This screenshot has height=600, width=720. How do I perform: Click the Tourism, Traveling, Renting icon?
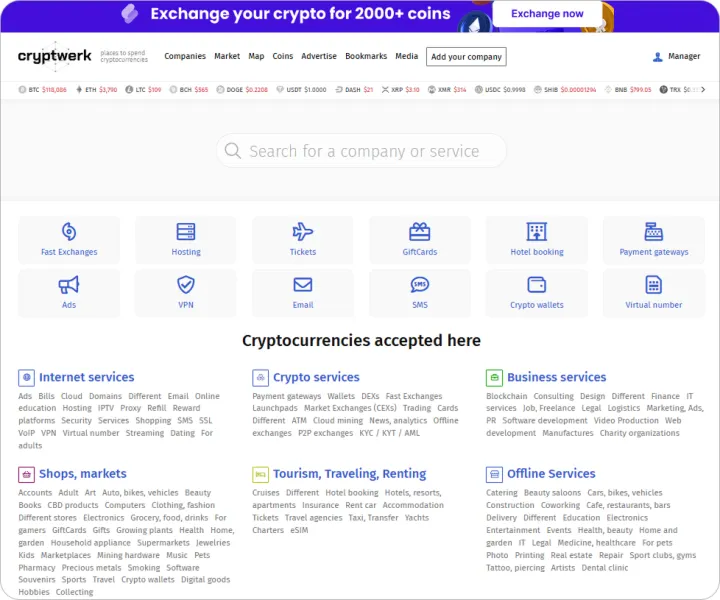(260, 474)
